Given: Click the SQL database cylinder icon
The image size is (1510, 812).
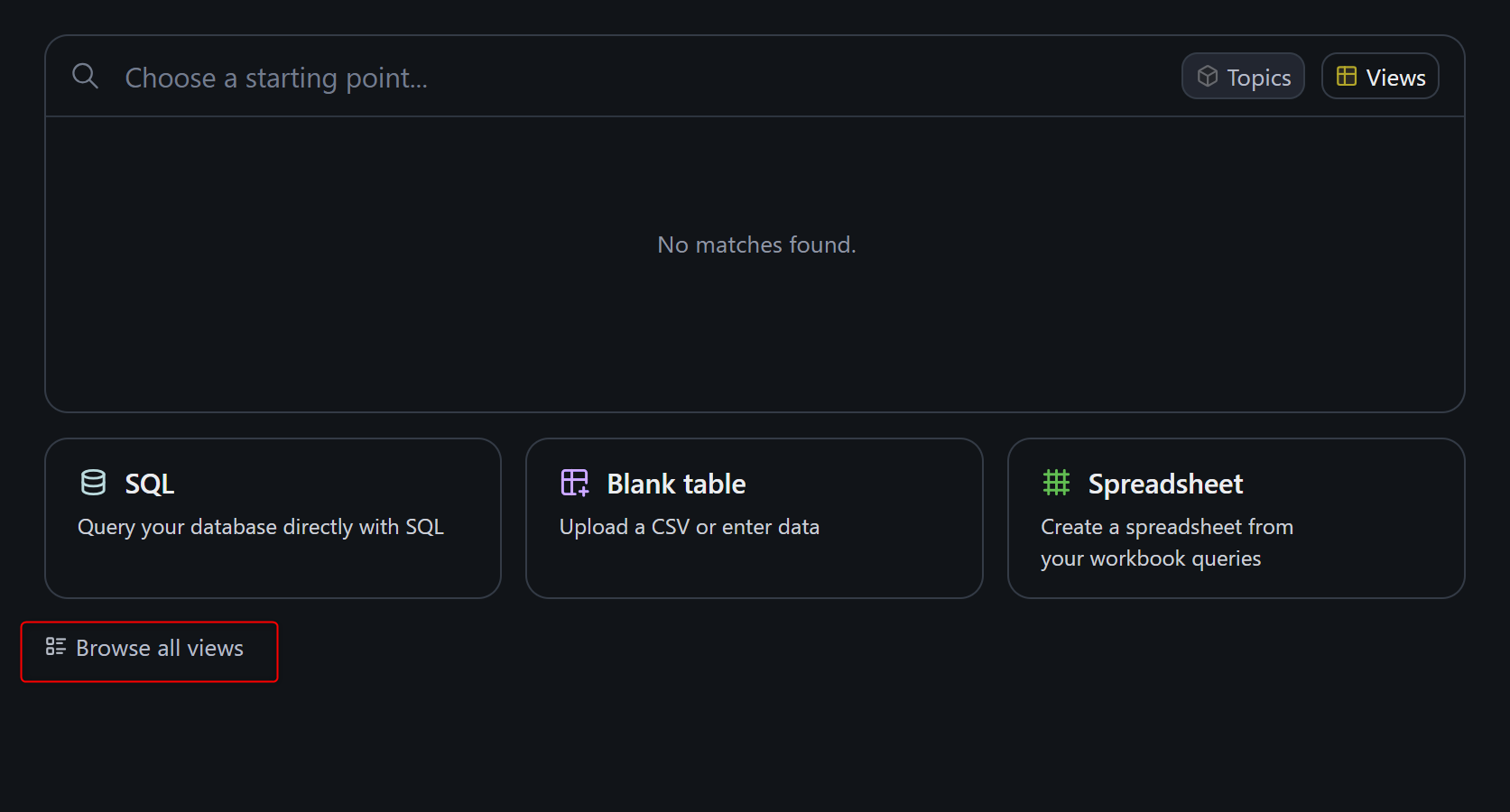Looking at the screenshot, I should point(93,483).
